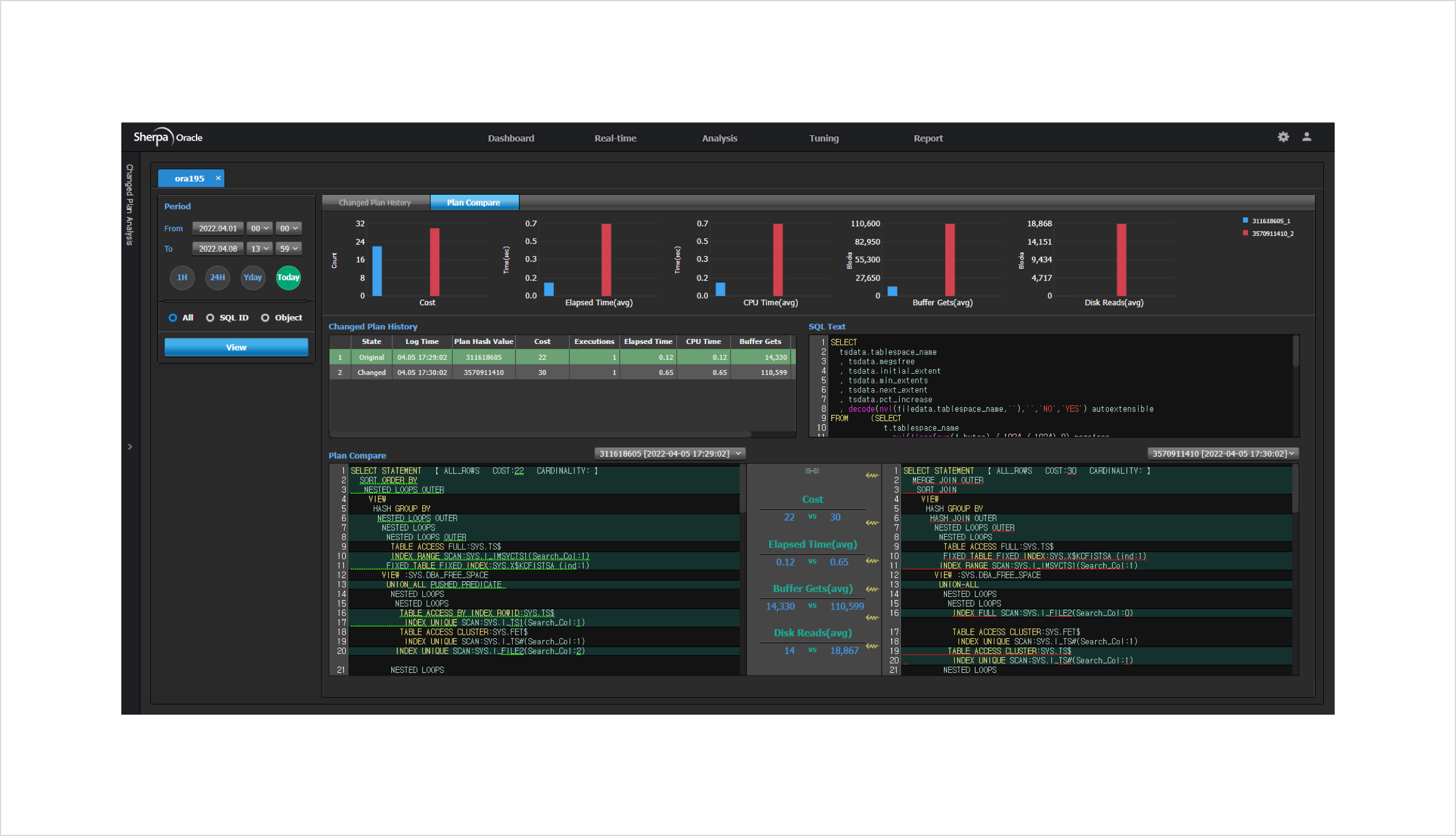This screenshot has height=836, width=1456.
Task: Open the settings gear icon
Action: [1283, 137]
